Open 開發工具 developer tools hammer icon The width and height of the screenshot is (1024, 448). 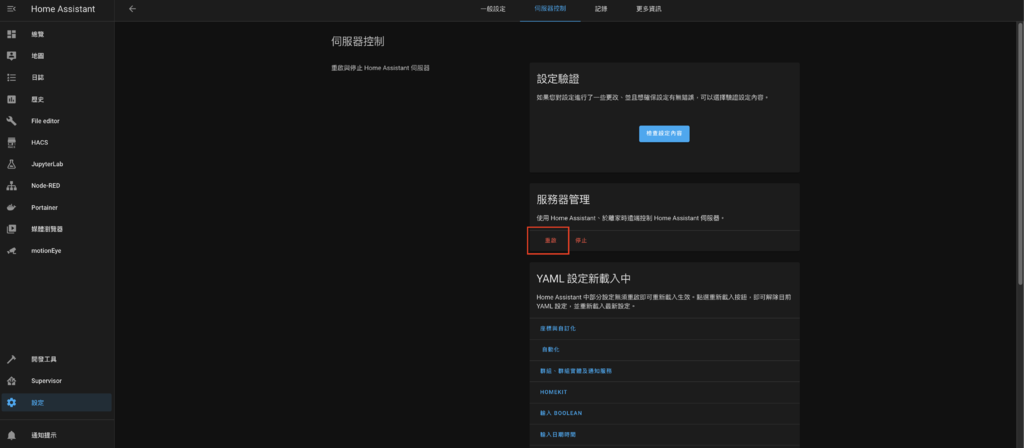tap(11, 359)
